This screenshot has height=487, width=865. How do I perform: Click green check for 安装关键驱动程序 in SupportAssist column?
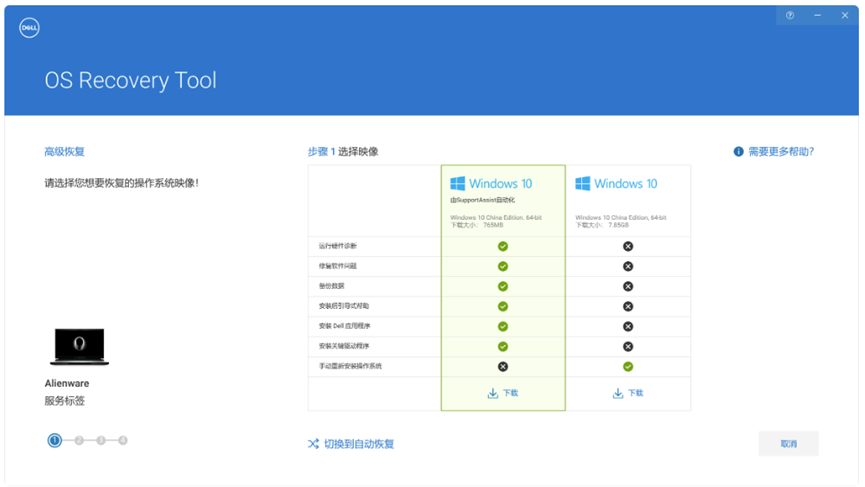pyautogui.click(x=503, y=346)
